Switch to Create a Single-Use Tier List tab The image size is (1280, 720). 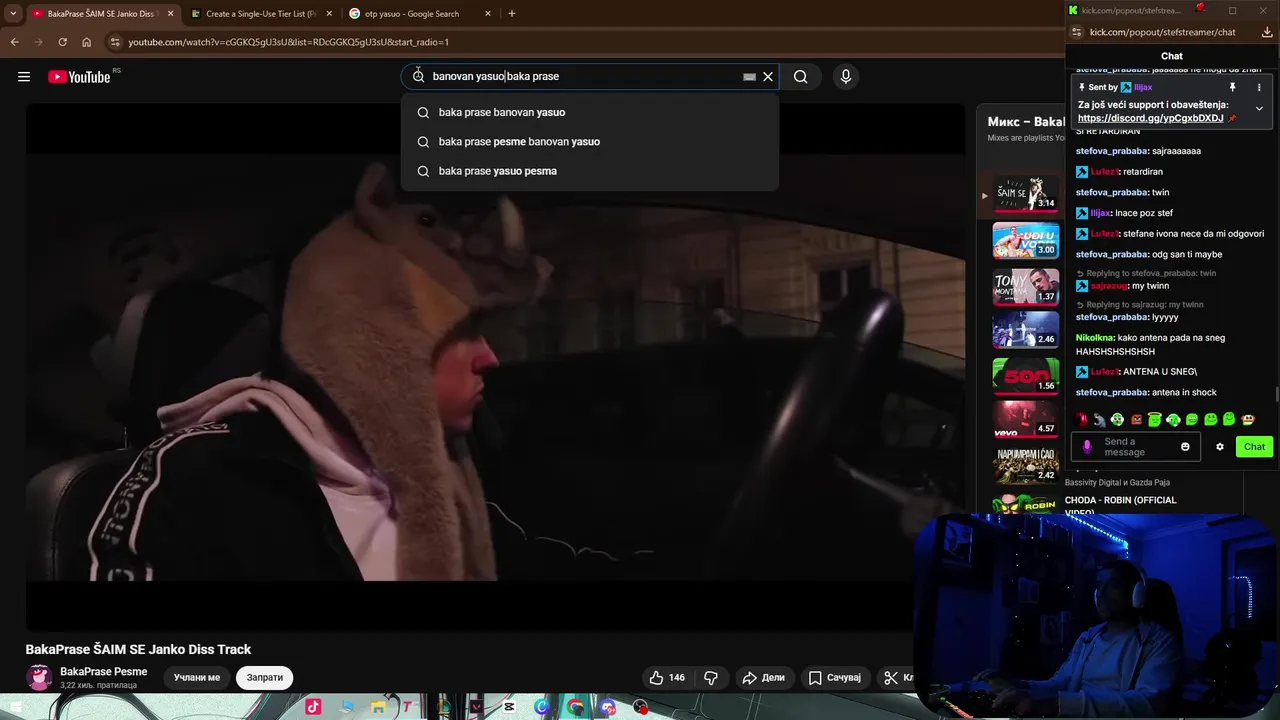(260, 14)
